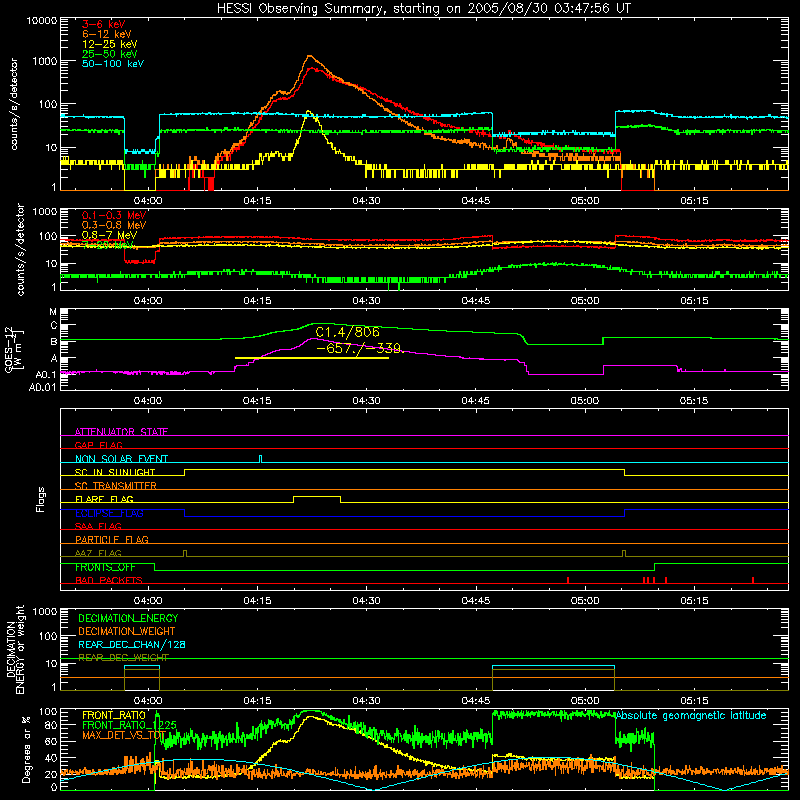Select the 3-6 keV legend label

104,24
